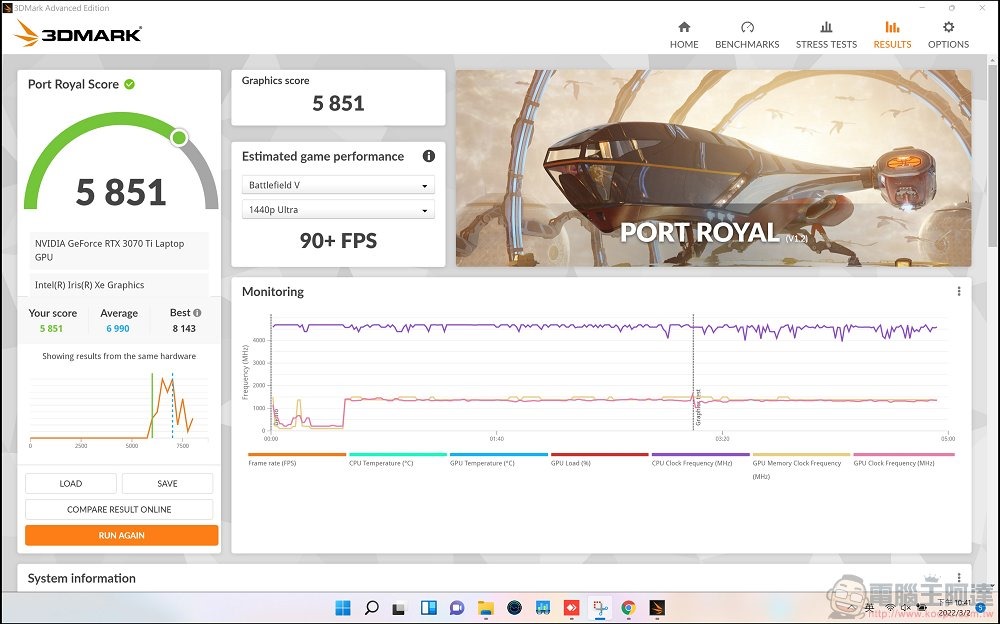This screenshot has width=1000, height=624.
Task: Click the Compare Result Online button
Action: (119, 509)
